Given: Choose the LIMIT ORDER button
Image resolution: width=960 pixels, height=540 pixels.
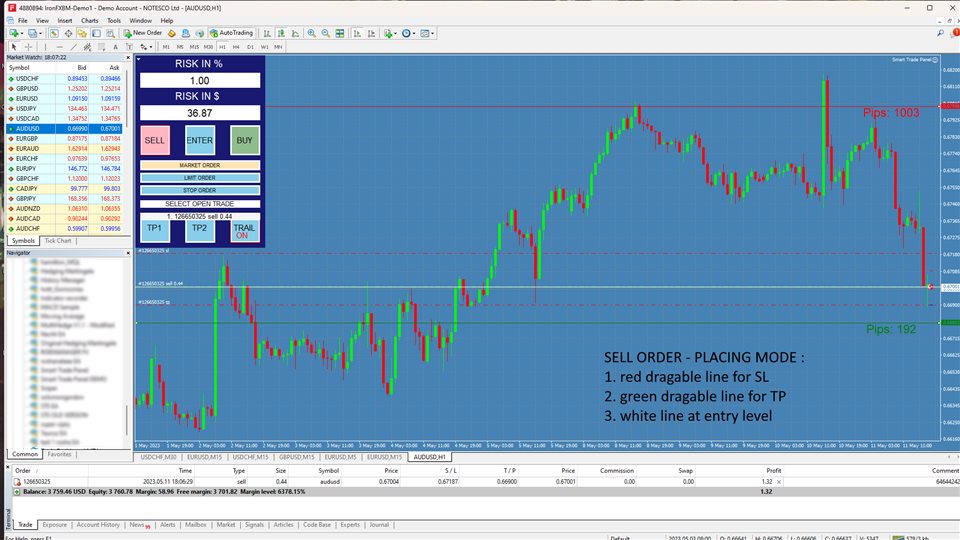Looking at the screenshot, I should pos(200,178).
